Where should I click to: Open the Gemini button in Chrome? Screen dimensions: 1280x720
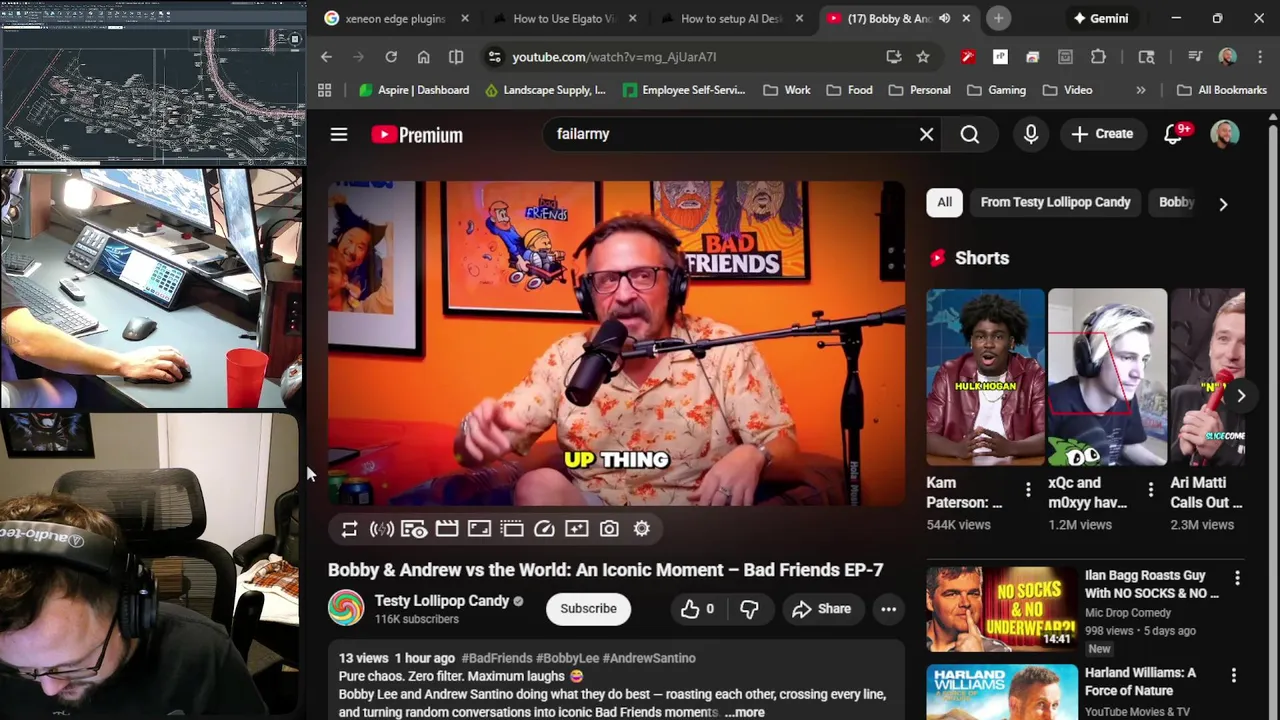(x=1100, y=18)
